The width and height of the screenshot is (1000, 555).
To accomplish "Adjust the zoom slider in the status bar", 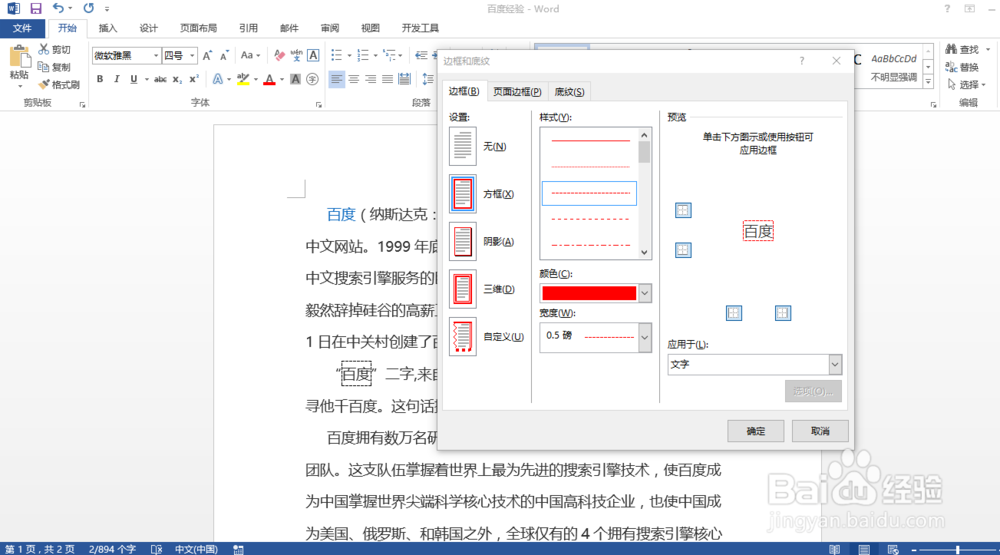I will tap(957, 549).
